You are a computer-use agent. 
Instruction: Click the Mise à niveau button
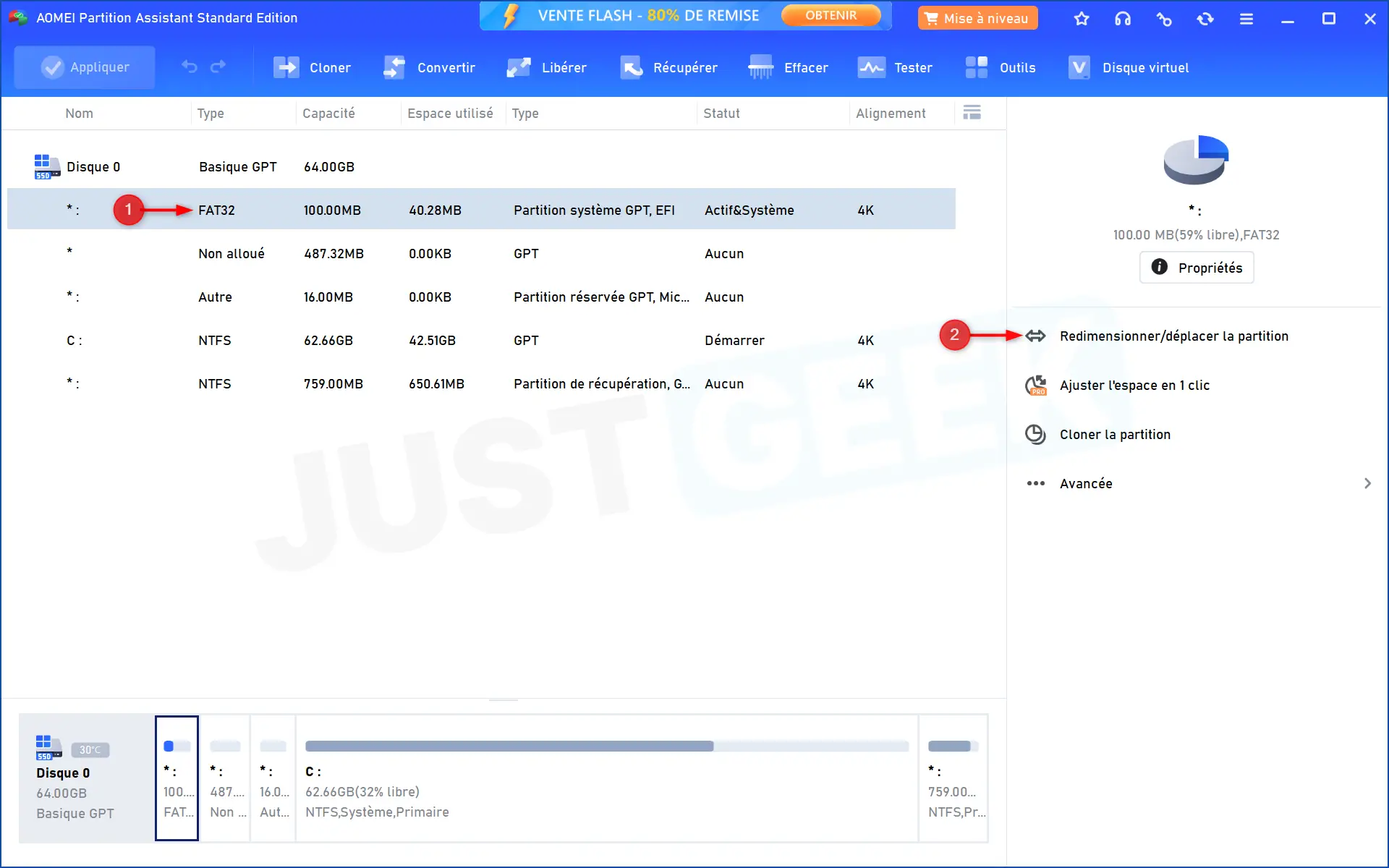coord(977,18)
